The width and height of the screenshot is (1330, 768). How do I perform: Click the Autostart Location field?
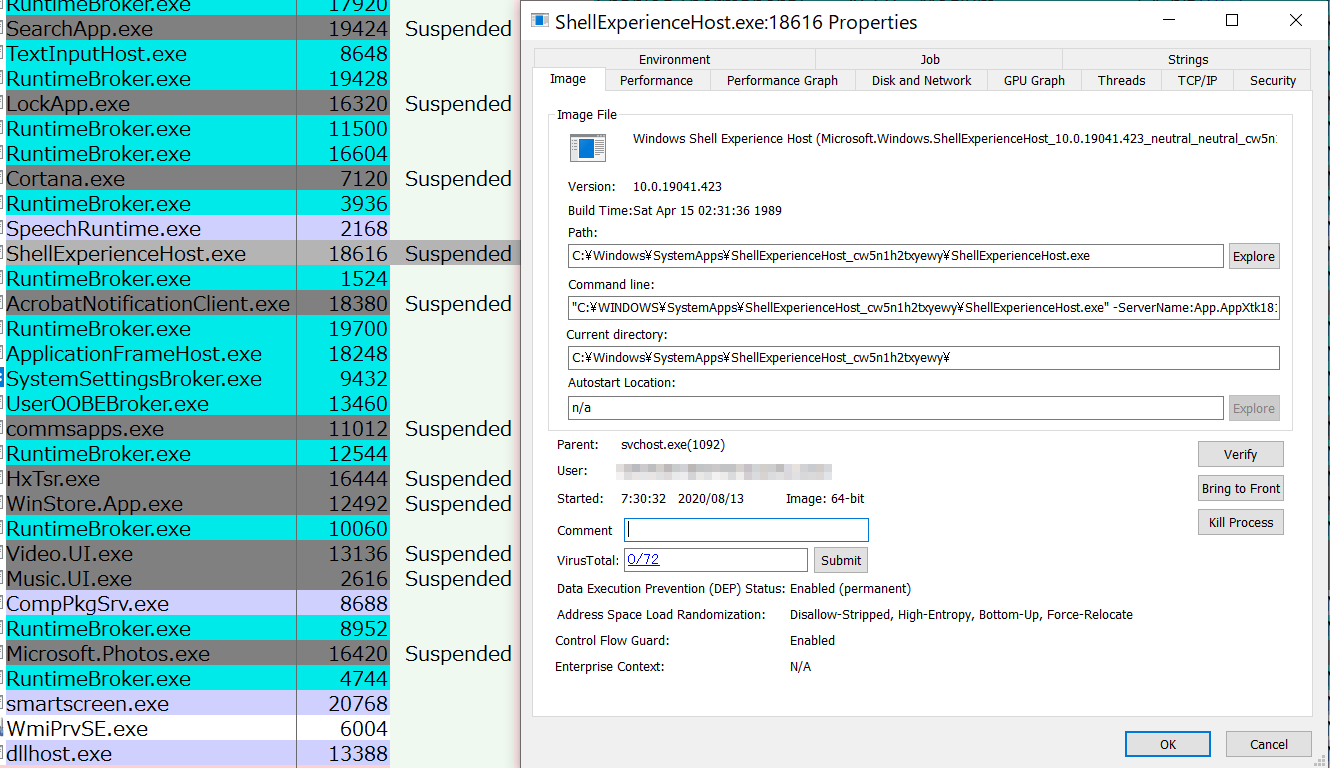895,408
